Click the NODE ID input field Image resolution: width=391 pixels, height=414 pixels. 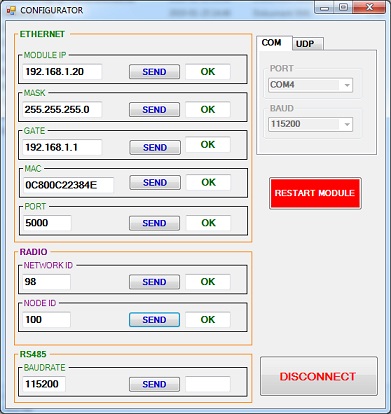tap(46, 320)
